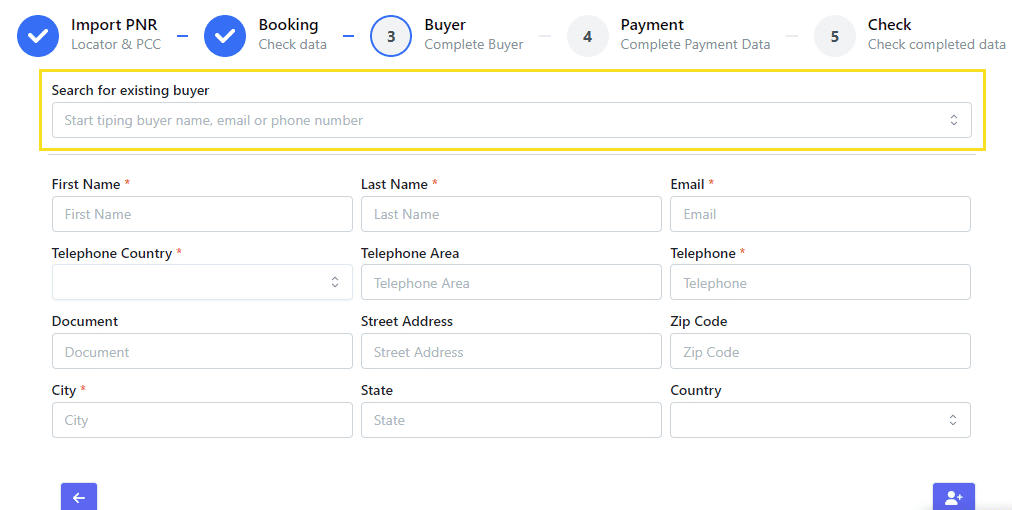Go to the Check step label
The image size is (1012, 510).
pos(889,25)
